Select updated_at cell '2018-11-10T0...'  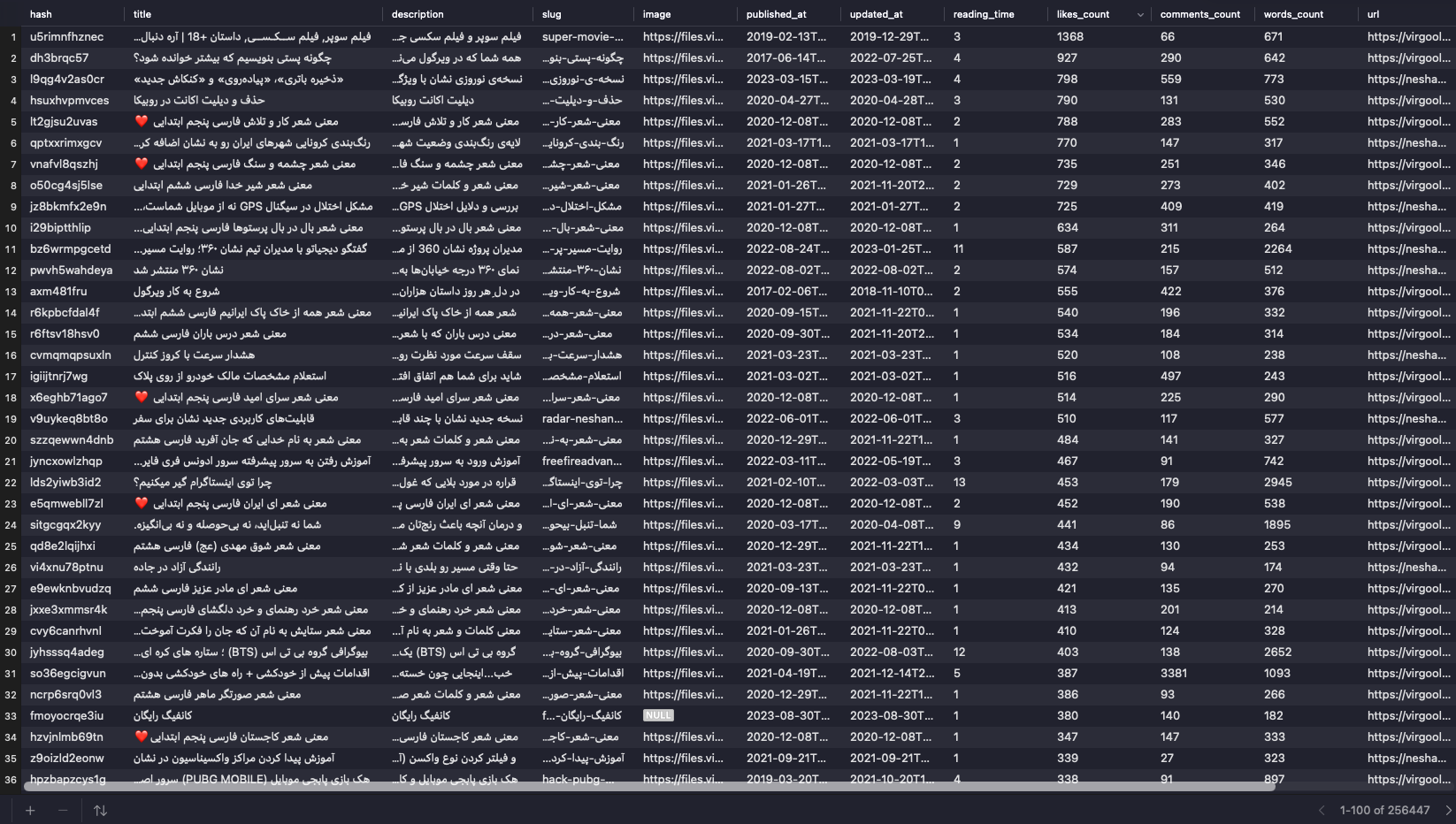coord(893,292)
